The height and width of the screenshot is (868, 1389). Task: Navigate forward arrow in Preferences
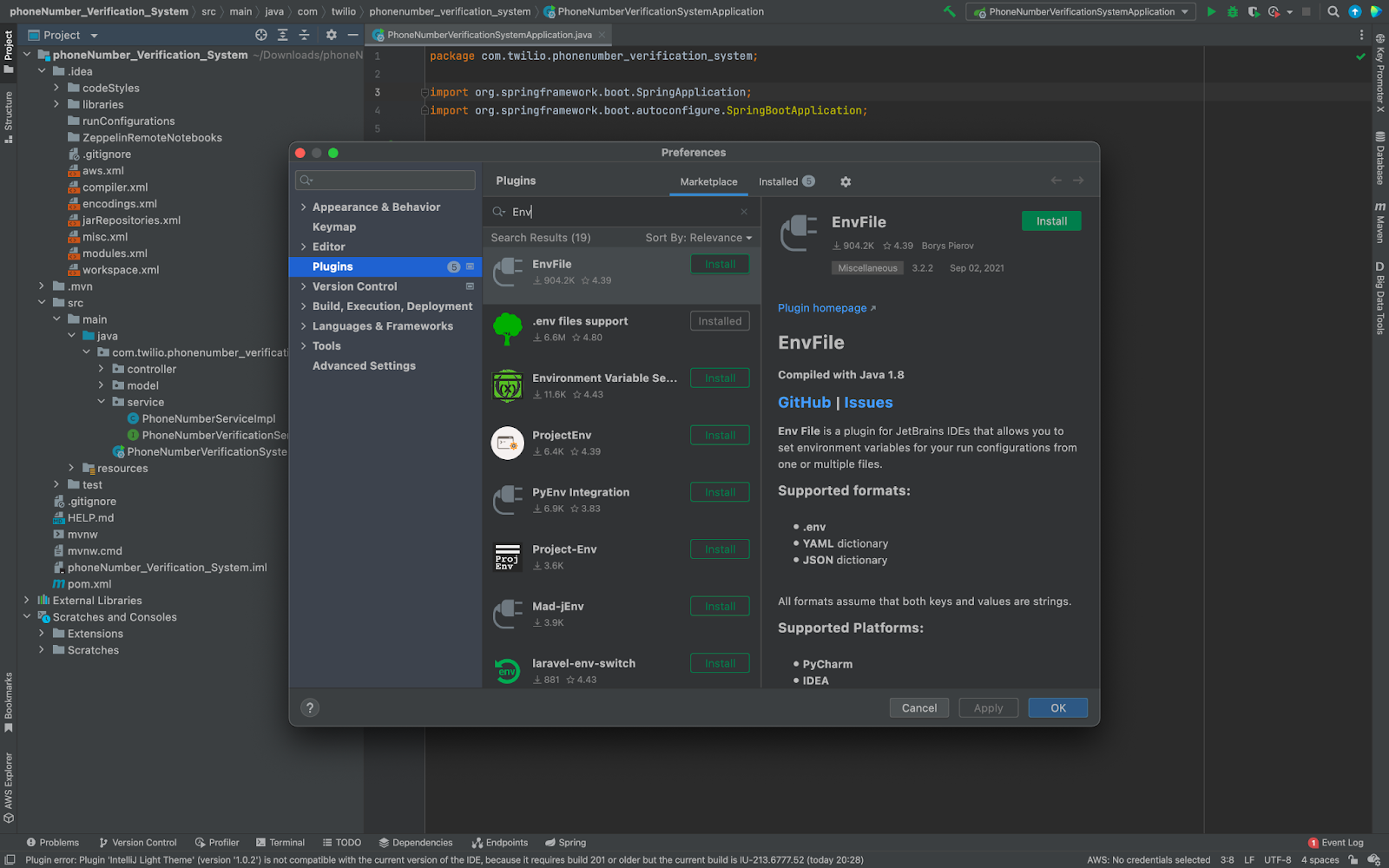click(1078, 181)
